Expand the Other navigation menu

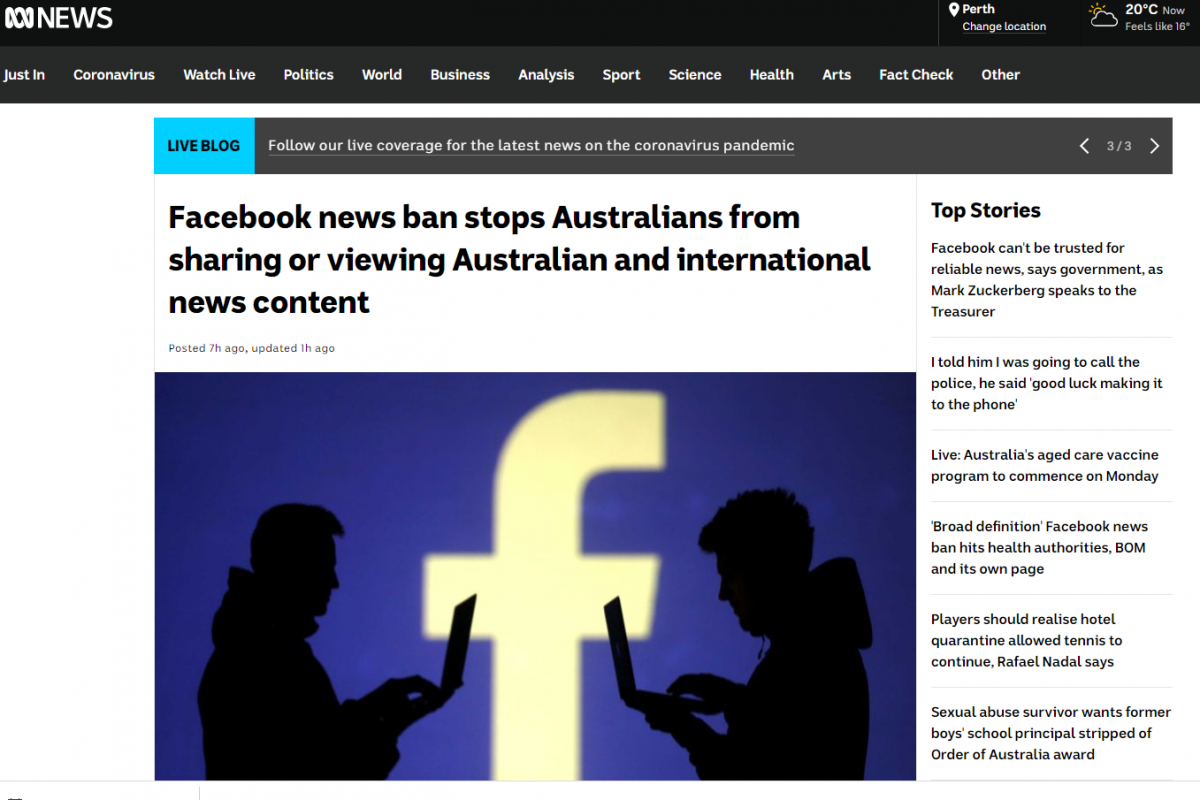1000,75
